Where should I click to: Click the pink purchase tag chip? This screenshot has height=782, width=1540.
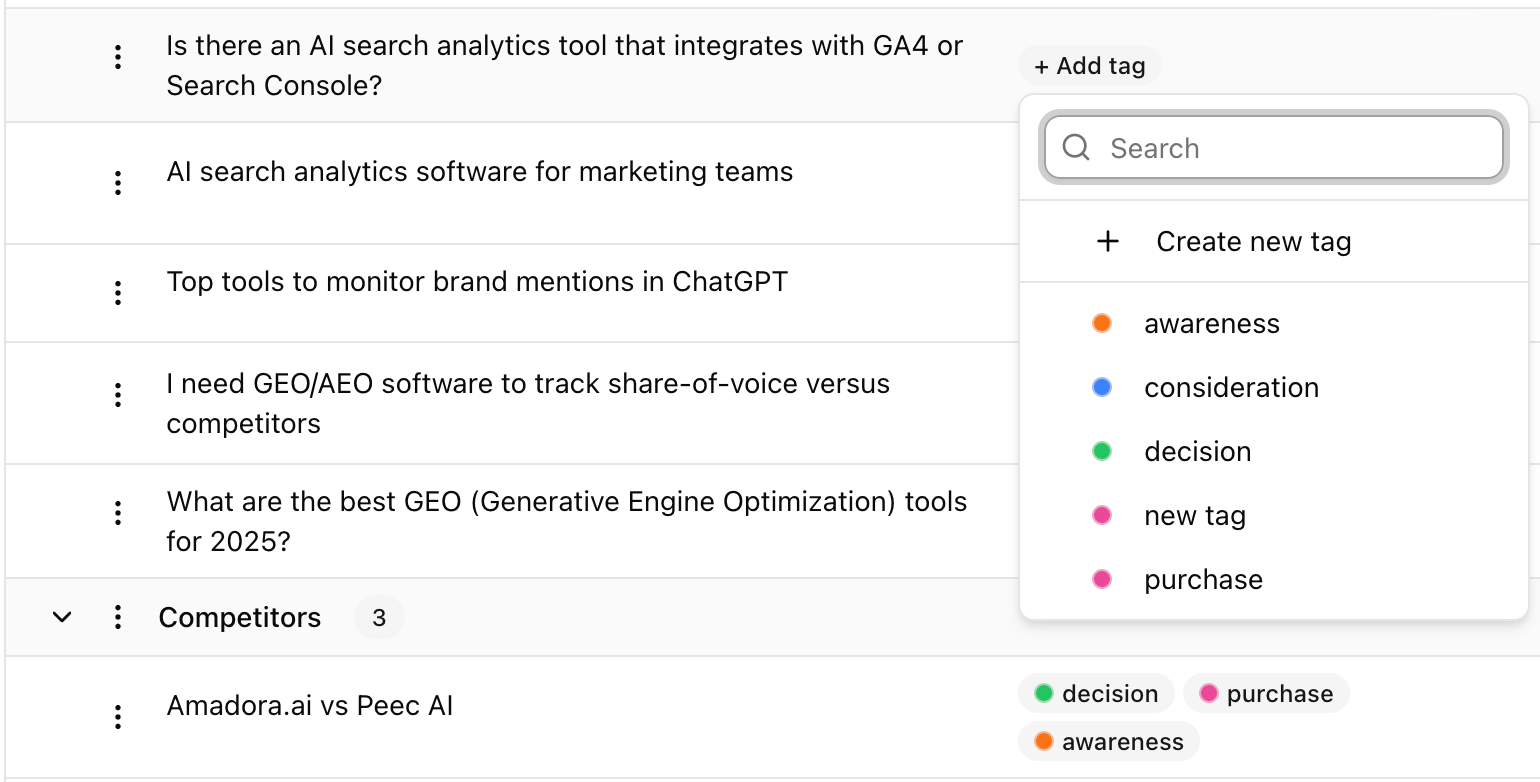[x=1266, y=694]
